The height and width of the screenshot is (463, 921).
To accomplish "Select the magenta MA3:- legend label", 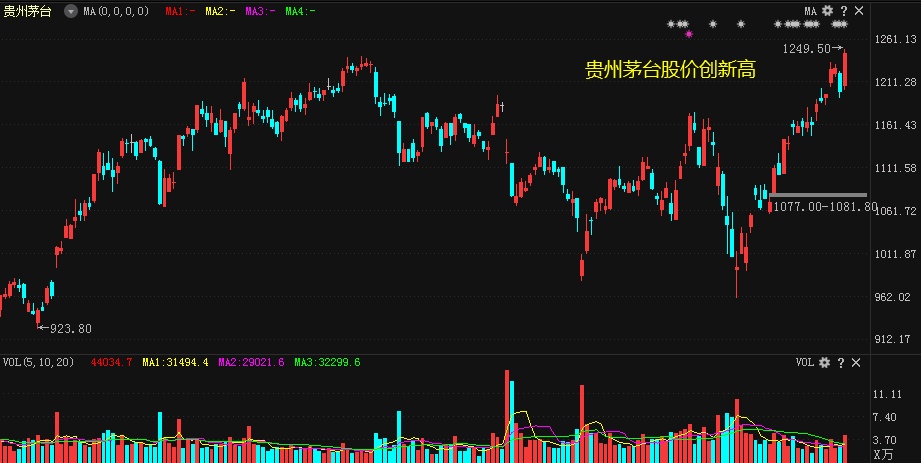I will coord(260,11).
